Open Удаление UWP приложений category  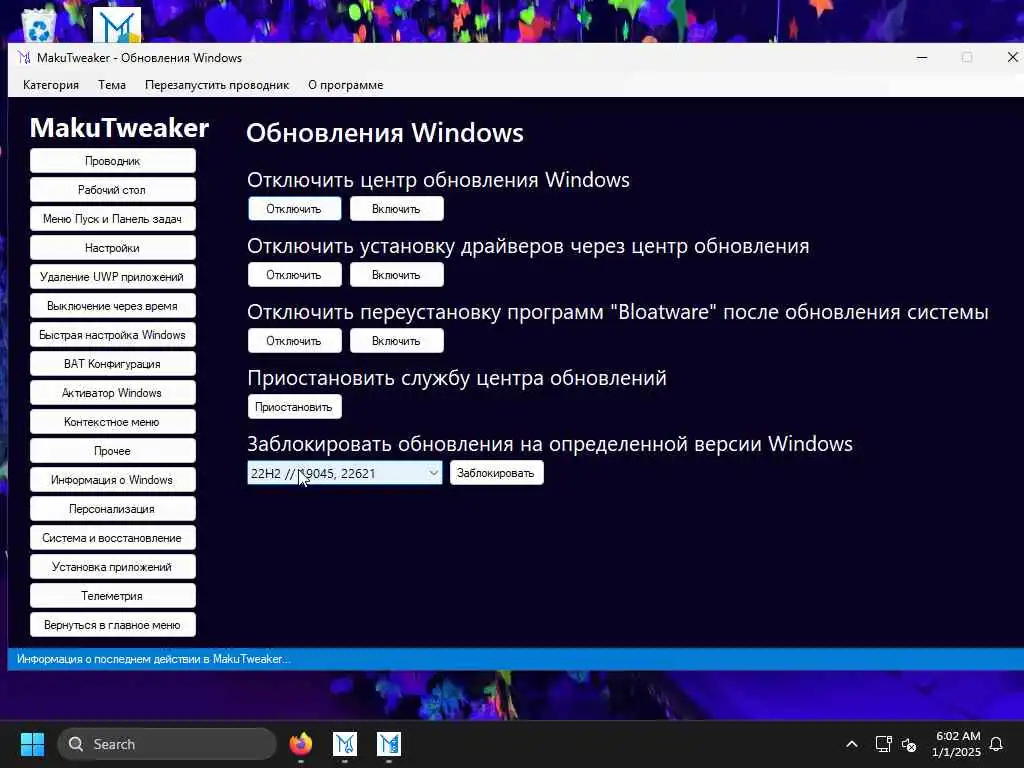[112, 277]
